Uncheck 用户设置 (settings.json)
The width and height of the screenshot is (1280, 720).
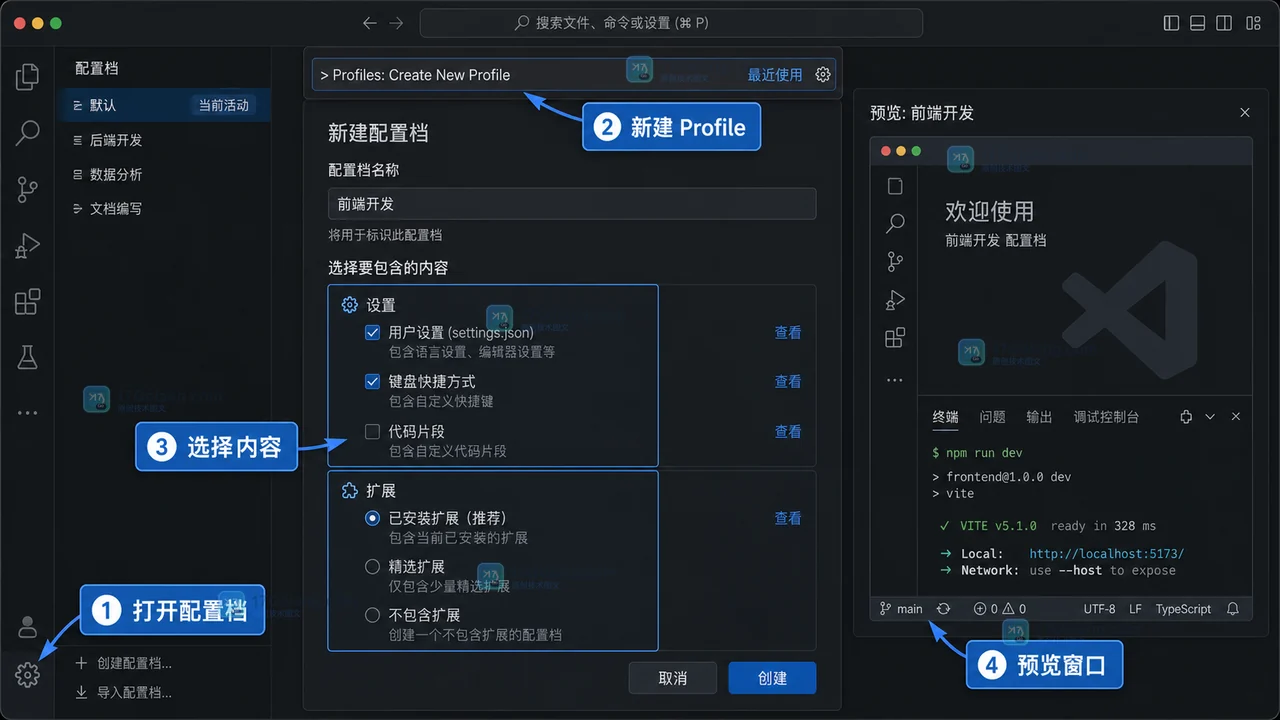[372, 332]
